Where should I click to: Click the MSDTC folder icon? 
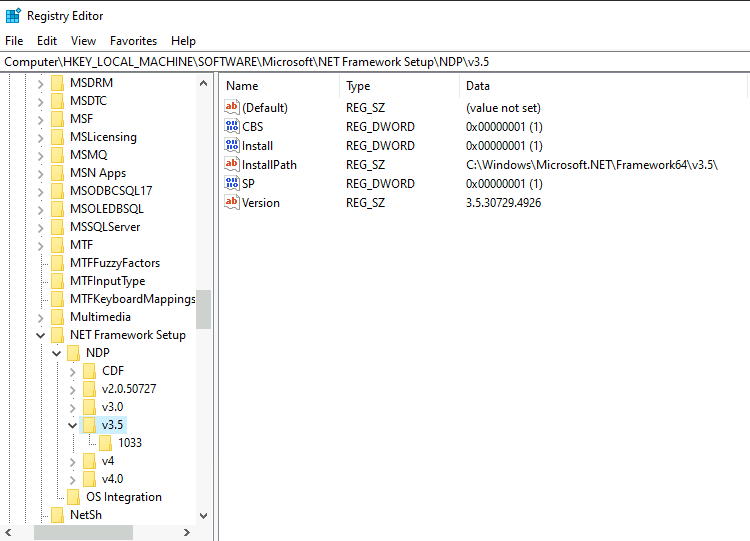57,101
